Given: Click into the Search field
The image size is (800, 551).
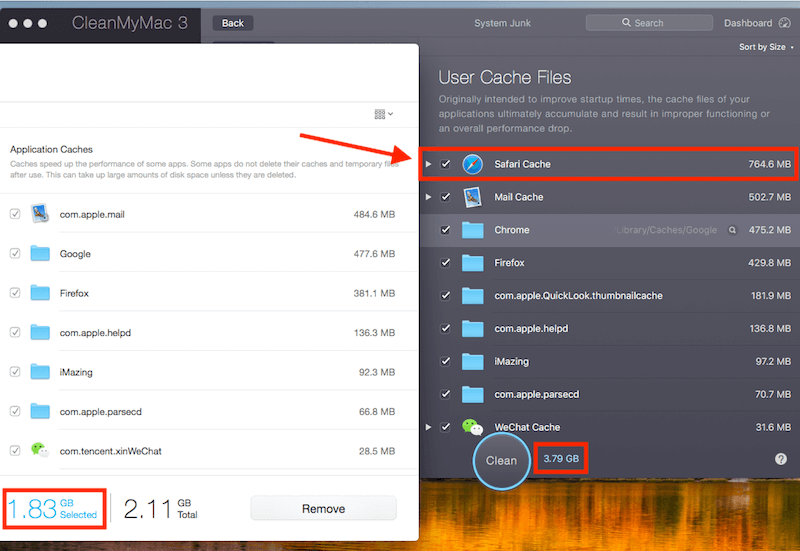Looking at the screenshot, I should click(x=649, y=23).
